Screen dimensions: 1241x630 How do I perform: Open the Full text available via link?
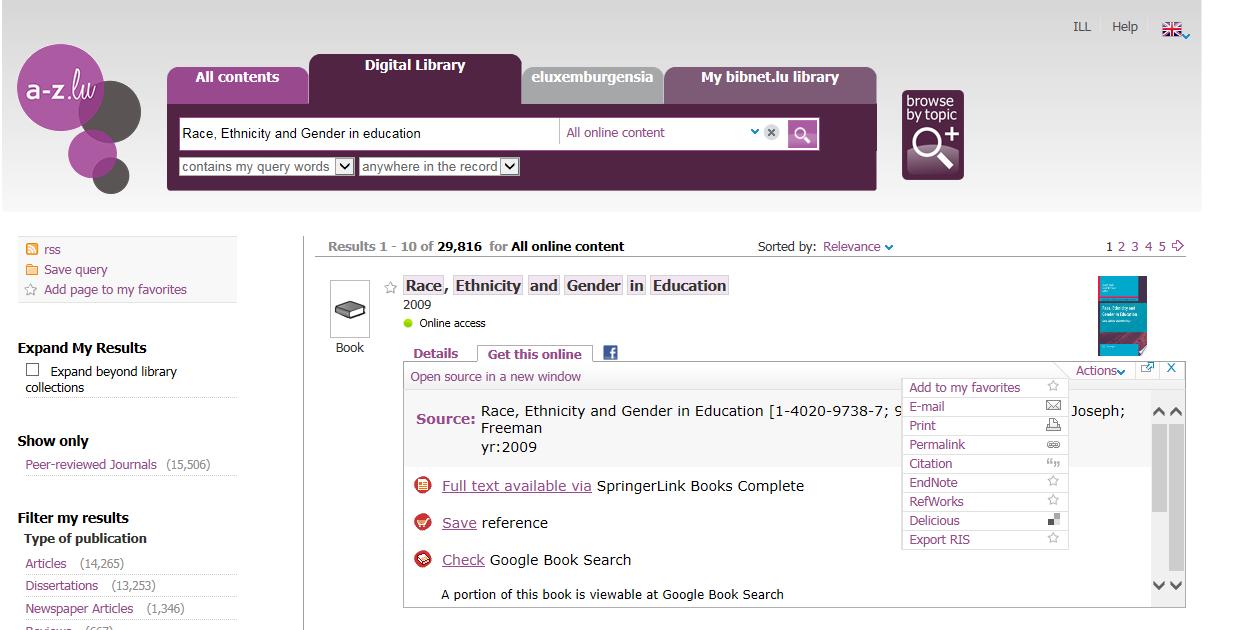[516, 486]
